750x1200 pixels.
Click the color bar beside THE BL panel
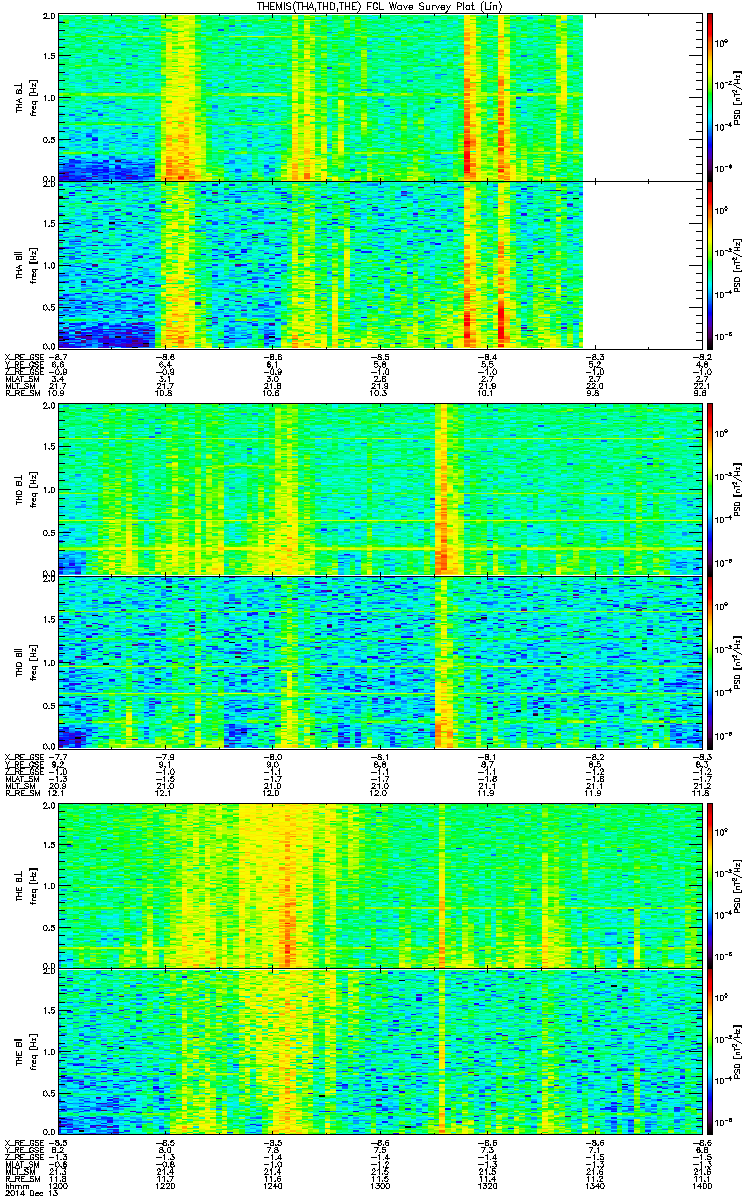coord(709,885)
